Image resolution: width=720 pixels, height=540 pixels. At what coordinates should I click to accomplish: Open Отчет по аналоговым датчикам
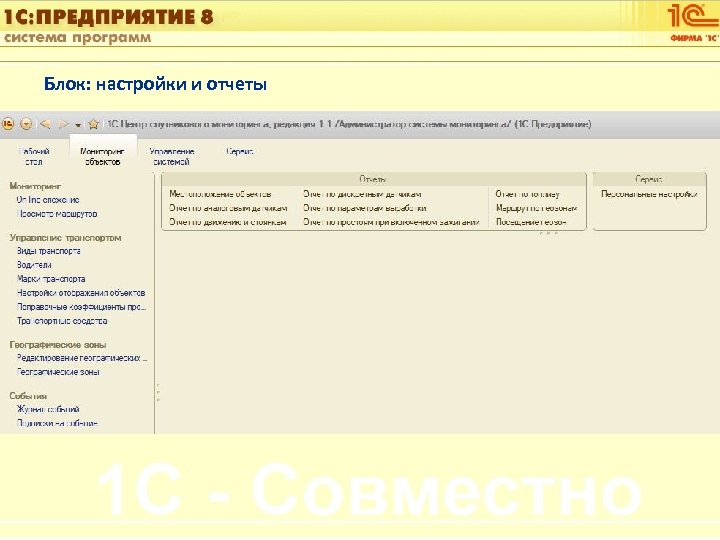click(x=228, y=208)
